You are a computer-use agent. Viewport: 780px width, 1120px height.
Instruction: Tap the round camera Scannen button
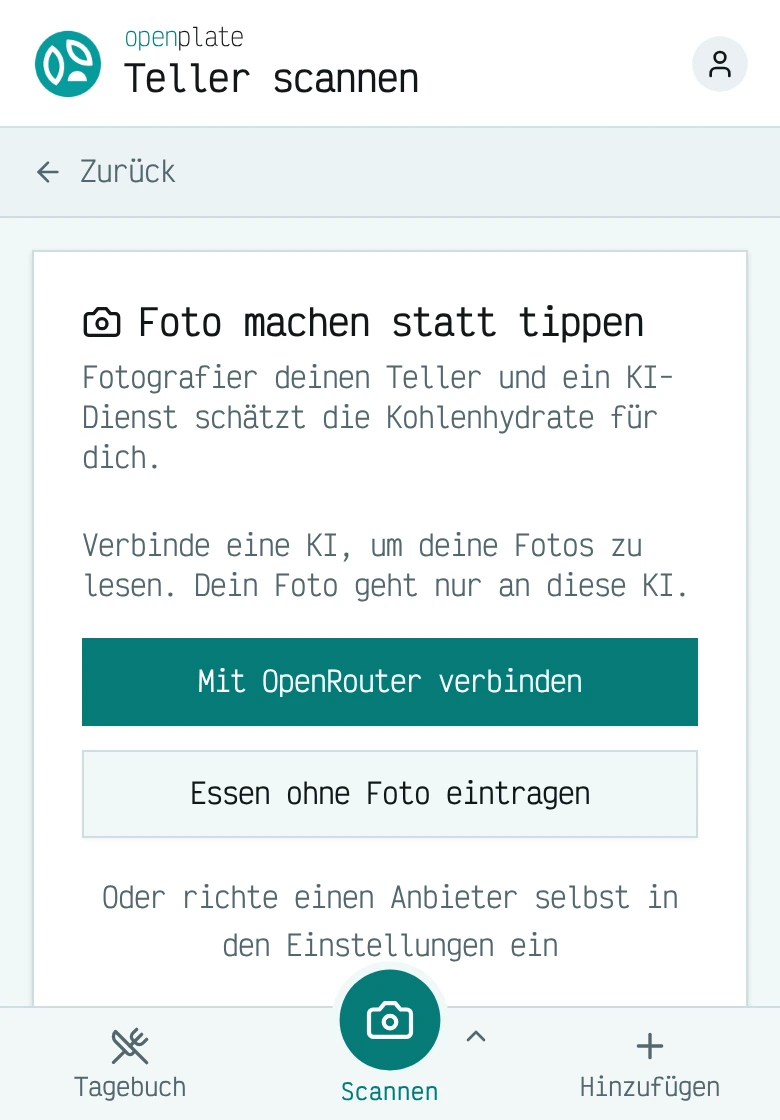click(x=389, y=1020)
